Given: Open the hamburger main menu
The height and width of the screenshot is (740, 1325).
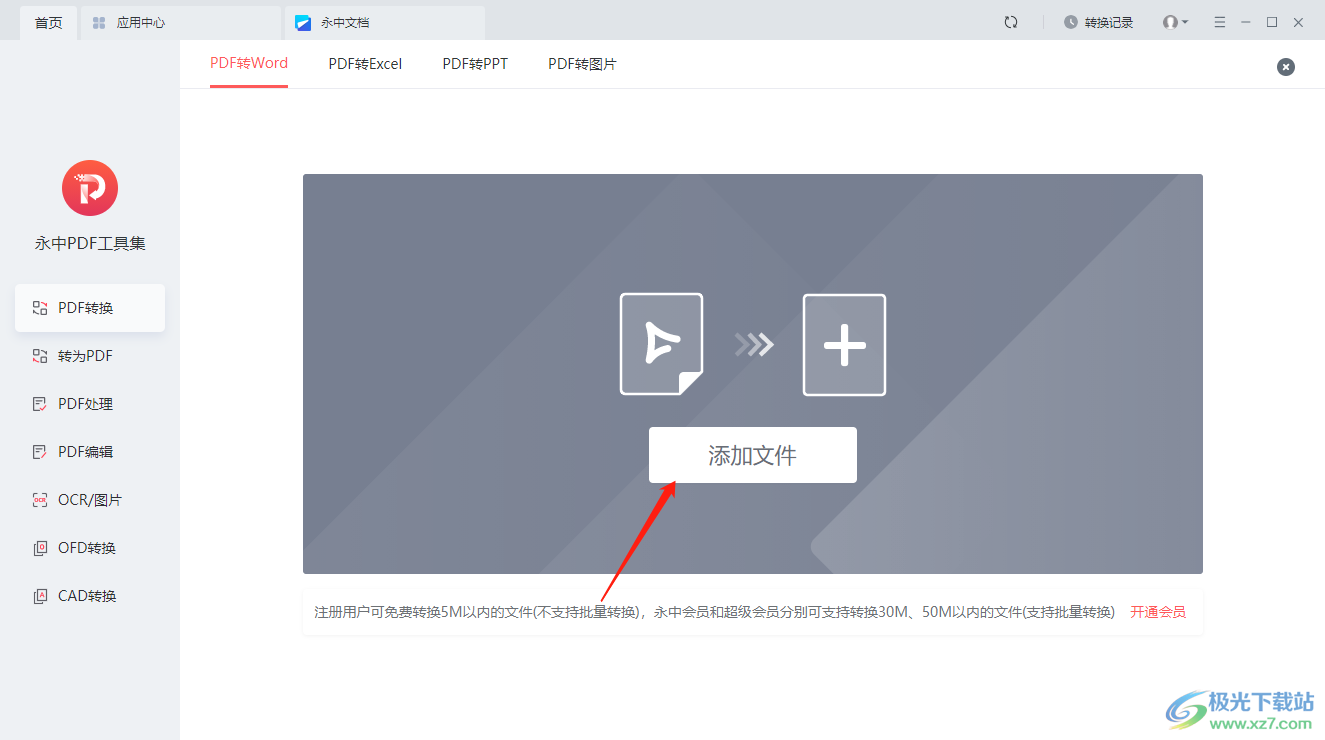Looking at the screenshot, I should pos(1219,22).
